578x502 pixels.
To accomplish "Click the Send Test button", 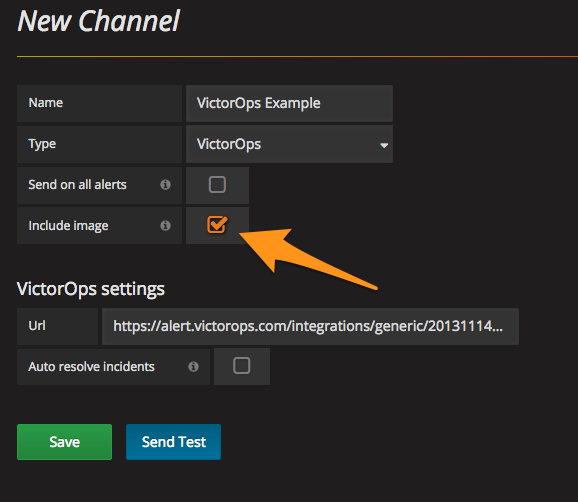I will 173,442.
